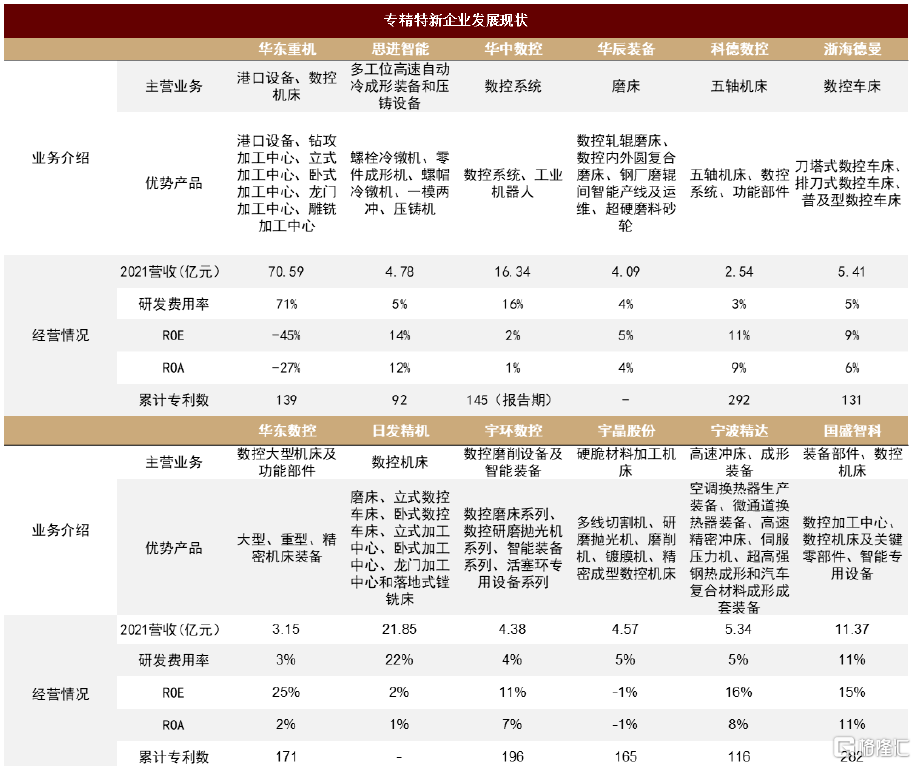The image size is (916, 766).
Task: Click revenue value 3.15
Action: tap(286, 629)
